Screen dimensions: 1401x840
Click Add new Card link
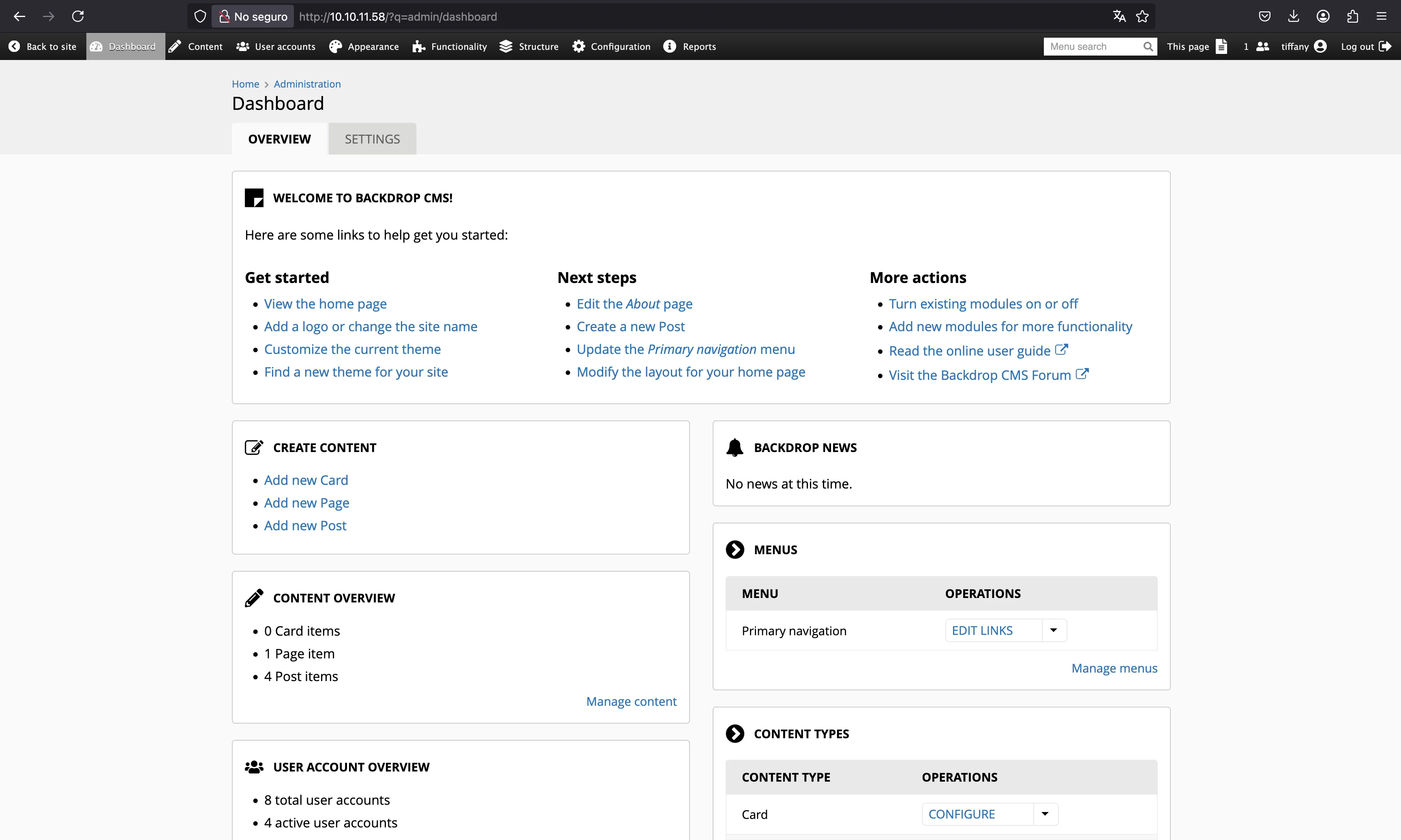(x=306, y=480)
